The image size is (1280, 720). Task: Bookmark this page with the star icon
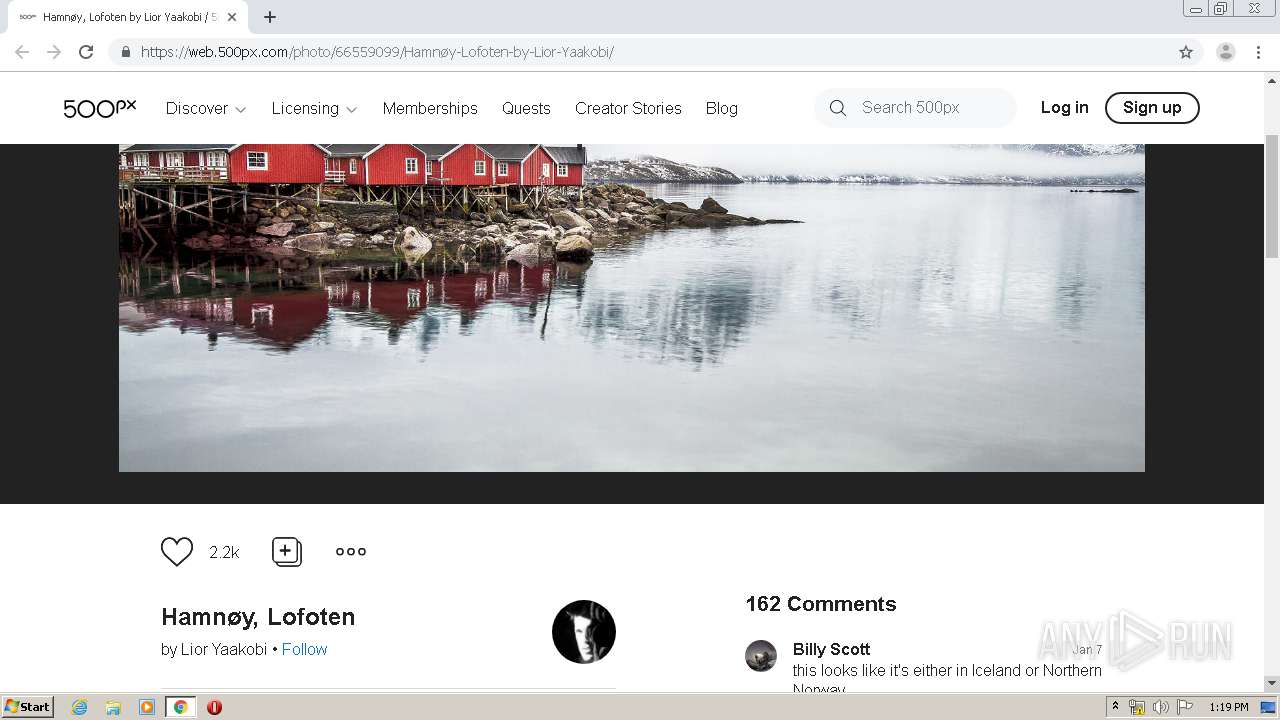coord(1186,52)
